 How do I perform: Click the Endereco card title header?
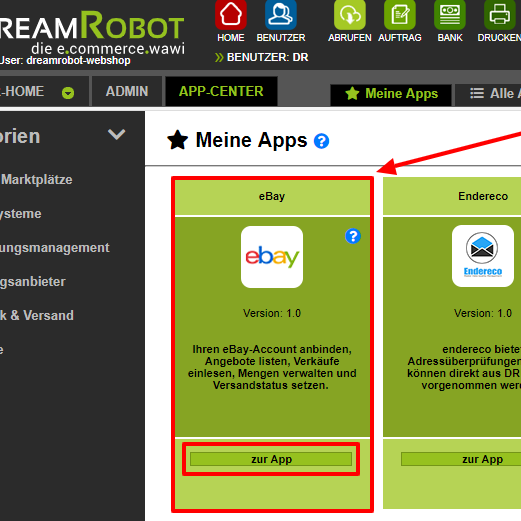tap(452, 197)
